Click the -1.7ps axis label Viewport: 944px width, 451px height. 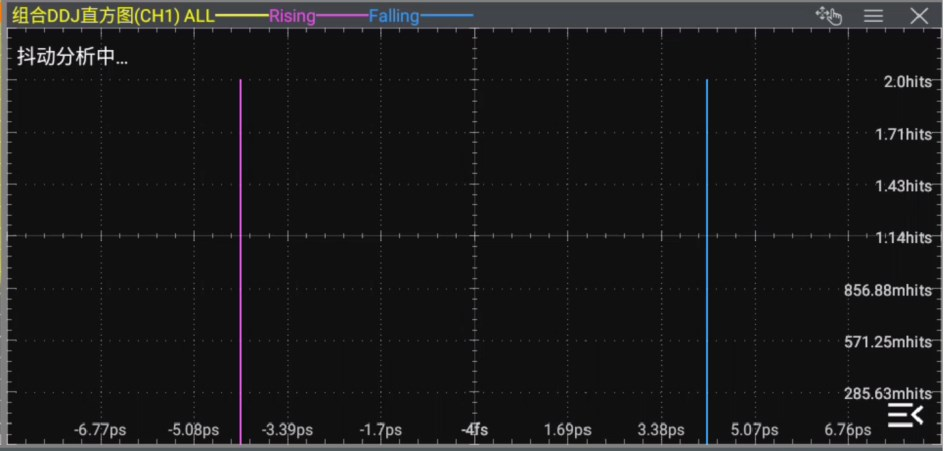pos(380,430)
